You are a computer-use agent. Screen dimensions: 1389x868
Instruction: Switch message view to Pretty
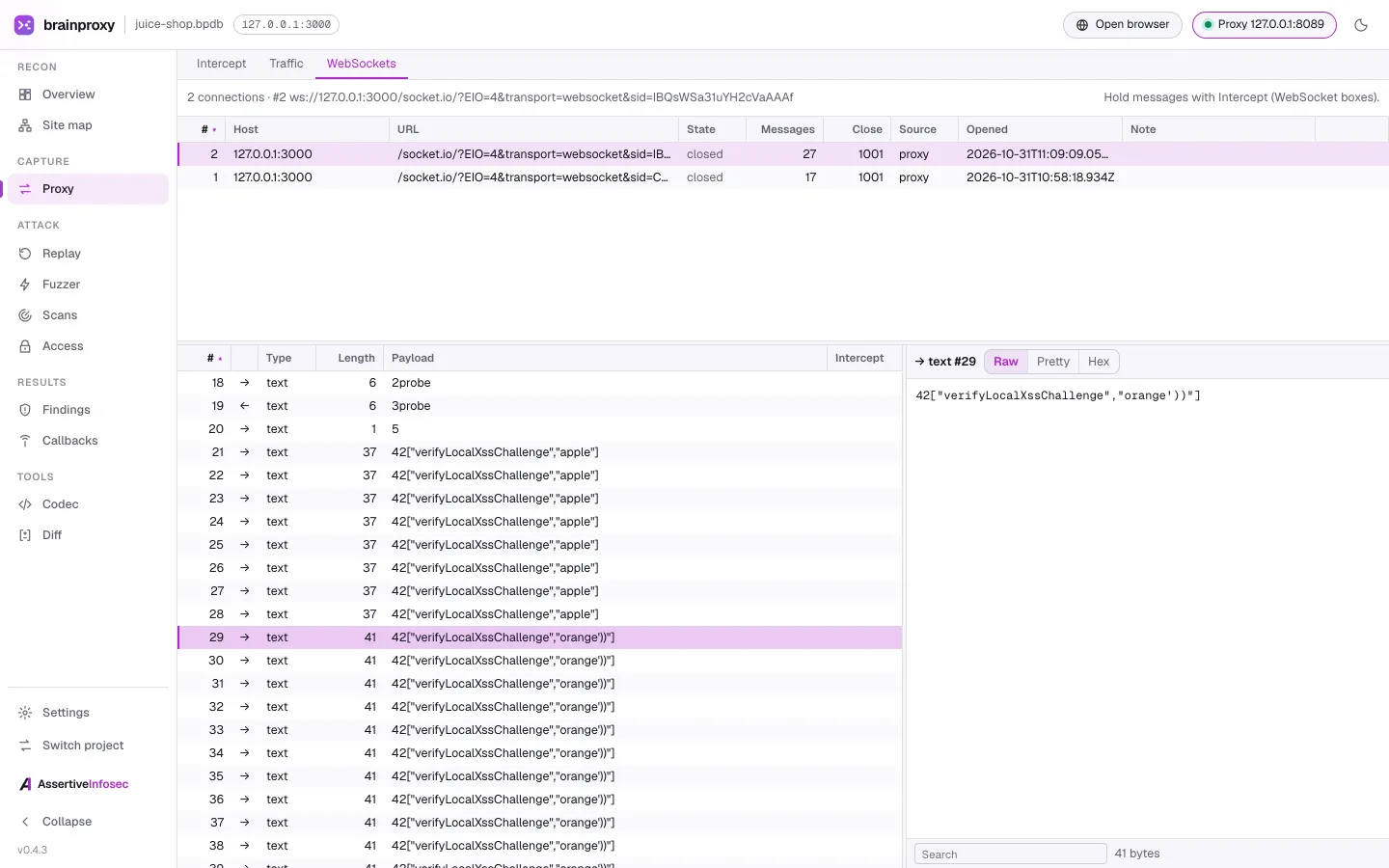coord(1053,362)
